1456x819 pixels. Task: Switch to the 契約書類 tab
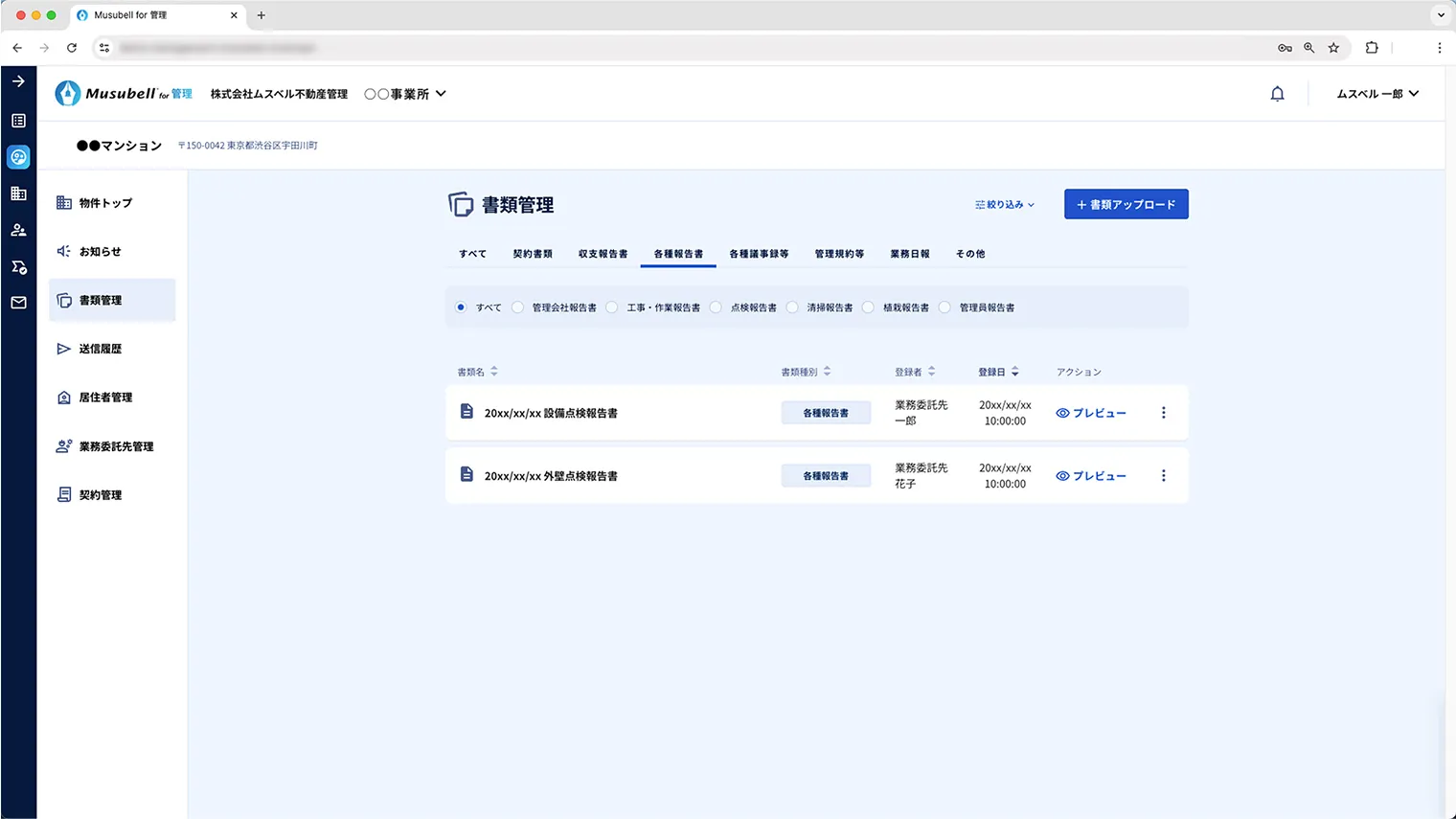click(x=533, y=253)
